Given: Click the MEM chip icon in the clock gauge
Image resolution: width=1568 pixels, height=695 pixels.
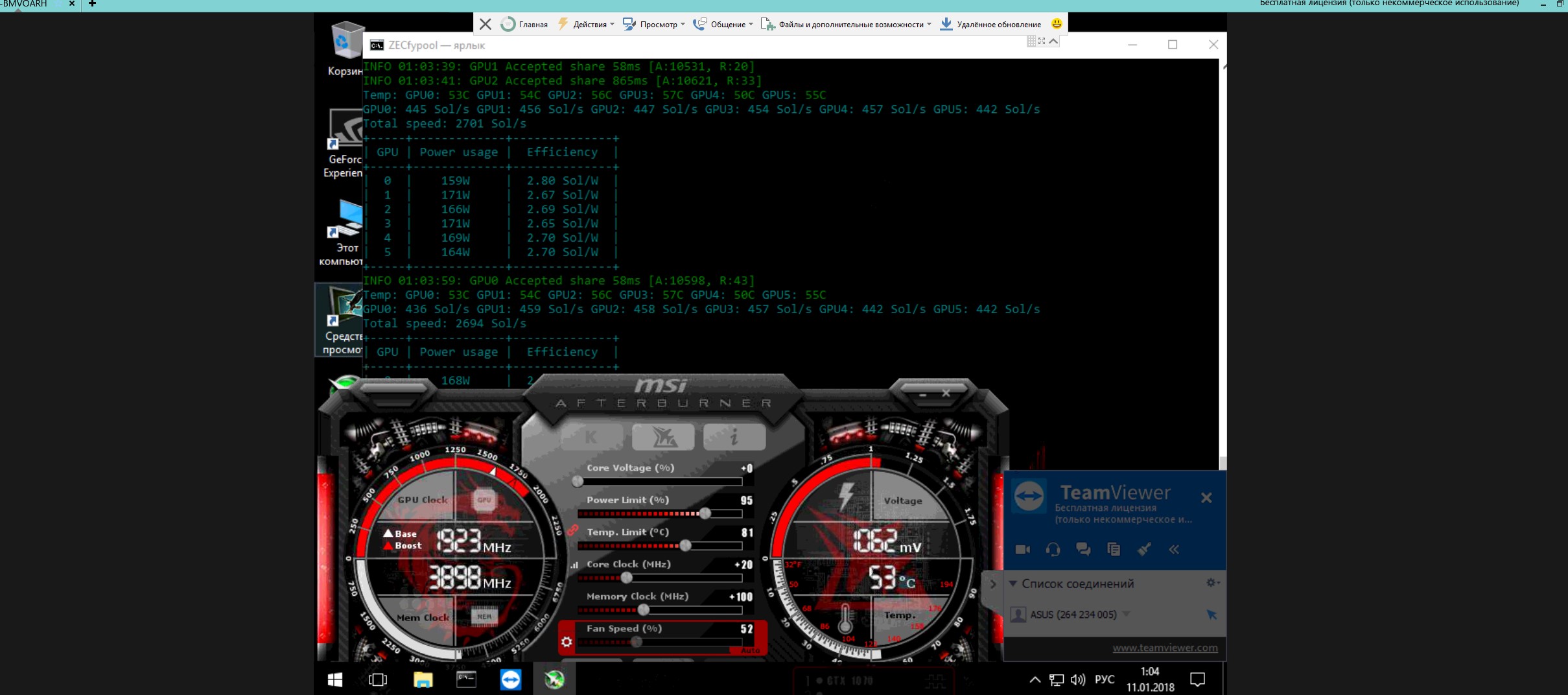Looking at the screenshot, I should pos(484,617).
